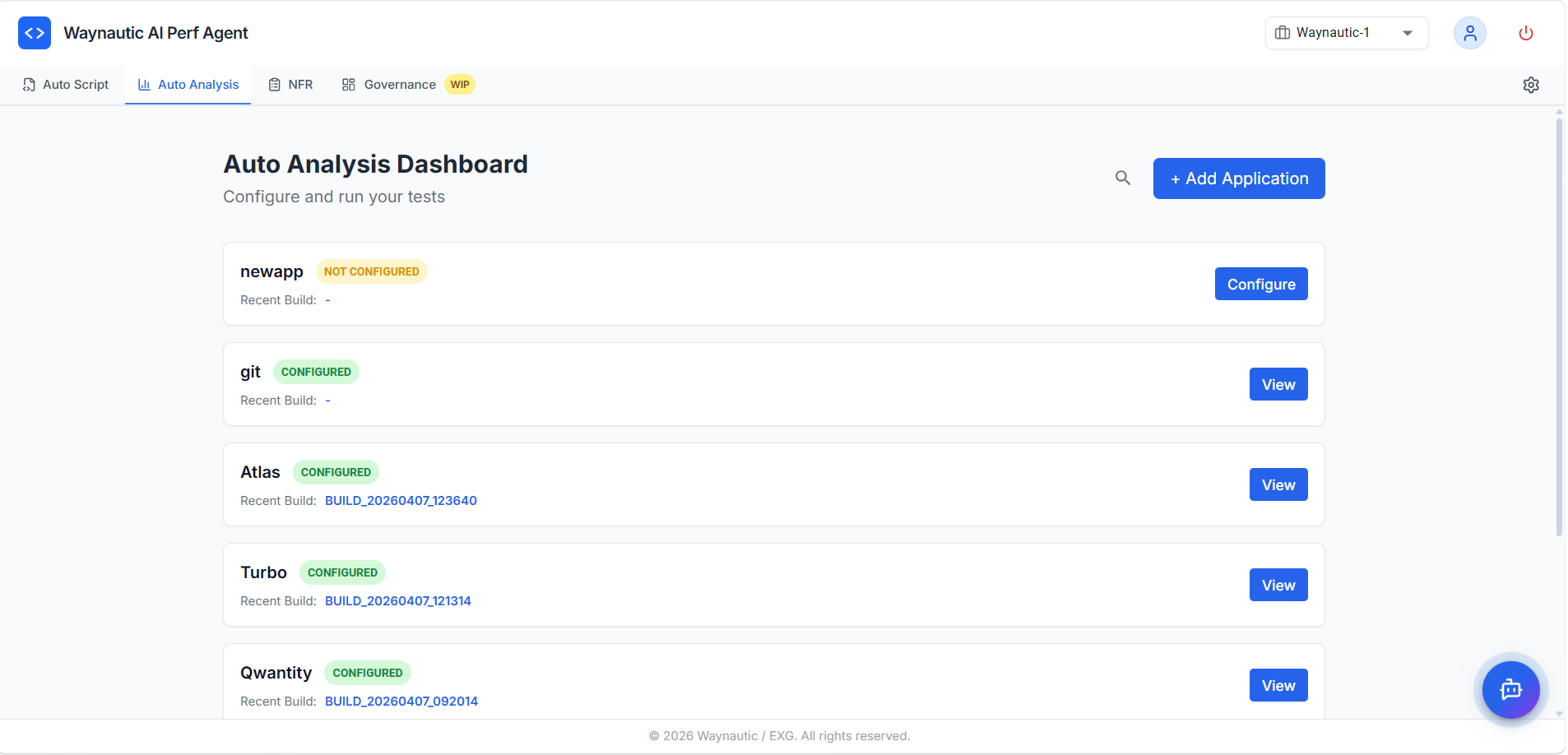Screen dimensions: 1568x755
Task: Click the bar chart icon beside Auto Analysis
Action: (x=144, y=84)
